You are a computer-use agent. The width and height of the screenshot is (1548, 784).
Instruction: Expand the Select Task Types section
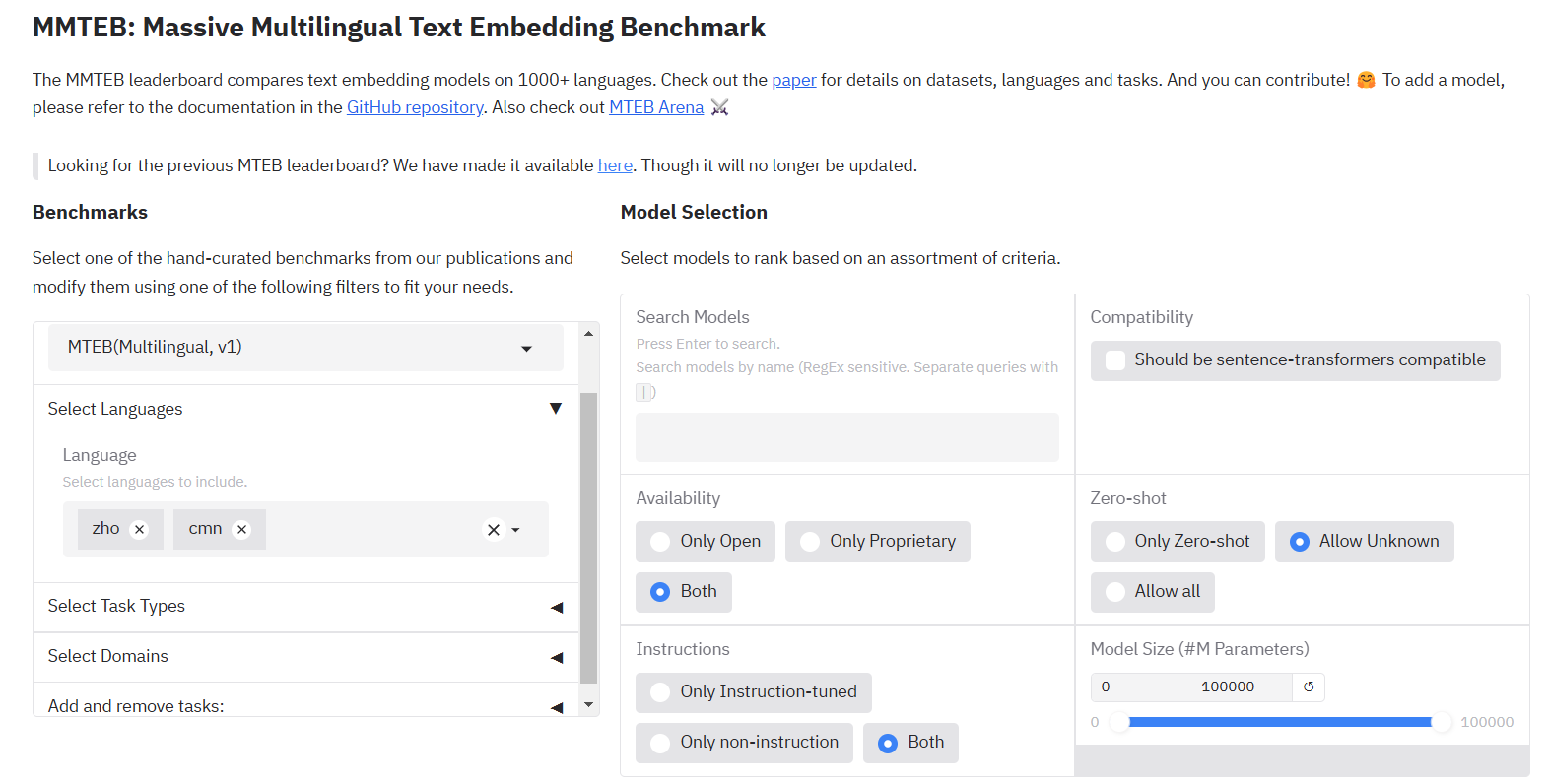pos(556,607)
